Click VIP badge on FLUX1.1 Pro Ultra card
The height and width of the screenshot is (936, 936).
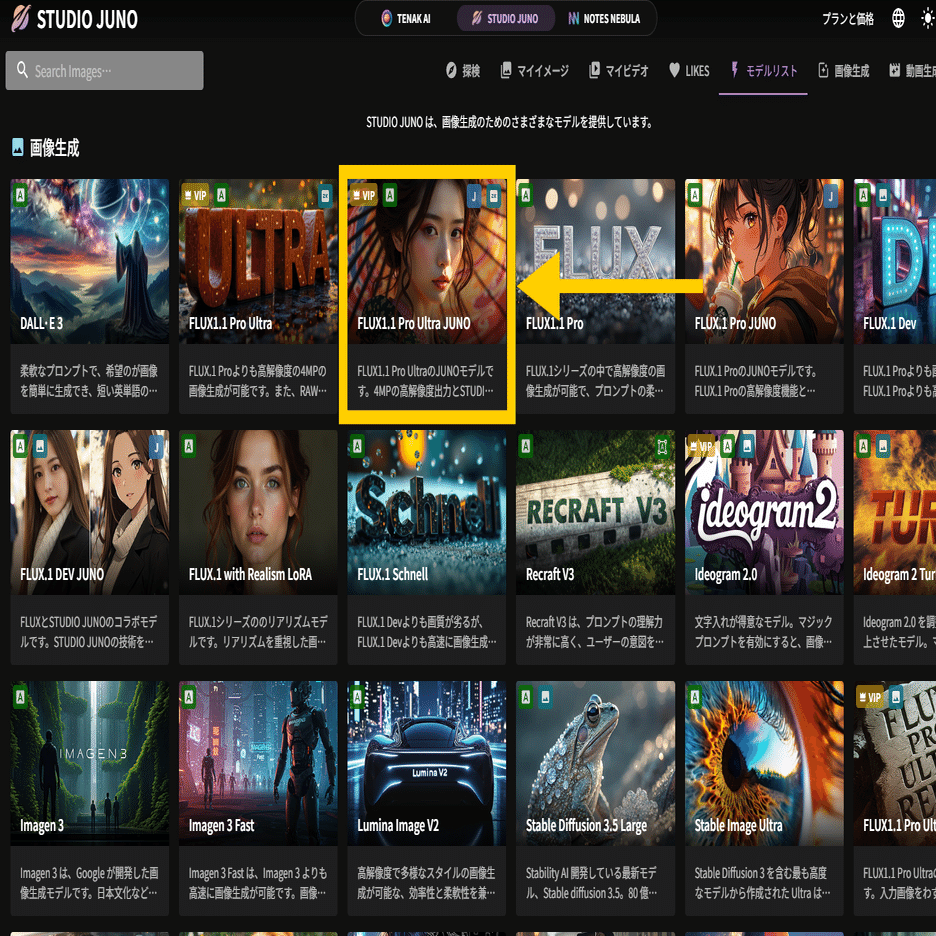(x=195, y=195)
